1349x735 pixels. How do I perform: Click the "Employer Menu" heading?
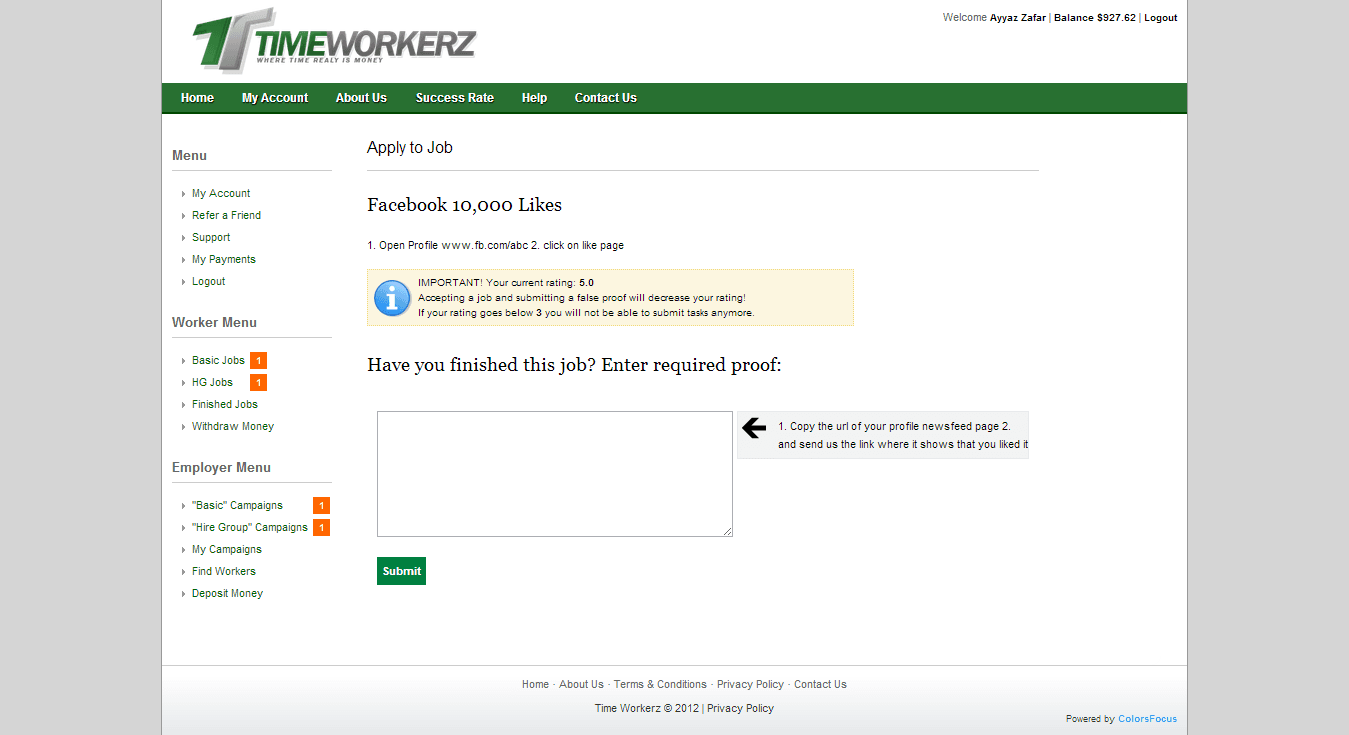221,468
